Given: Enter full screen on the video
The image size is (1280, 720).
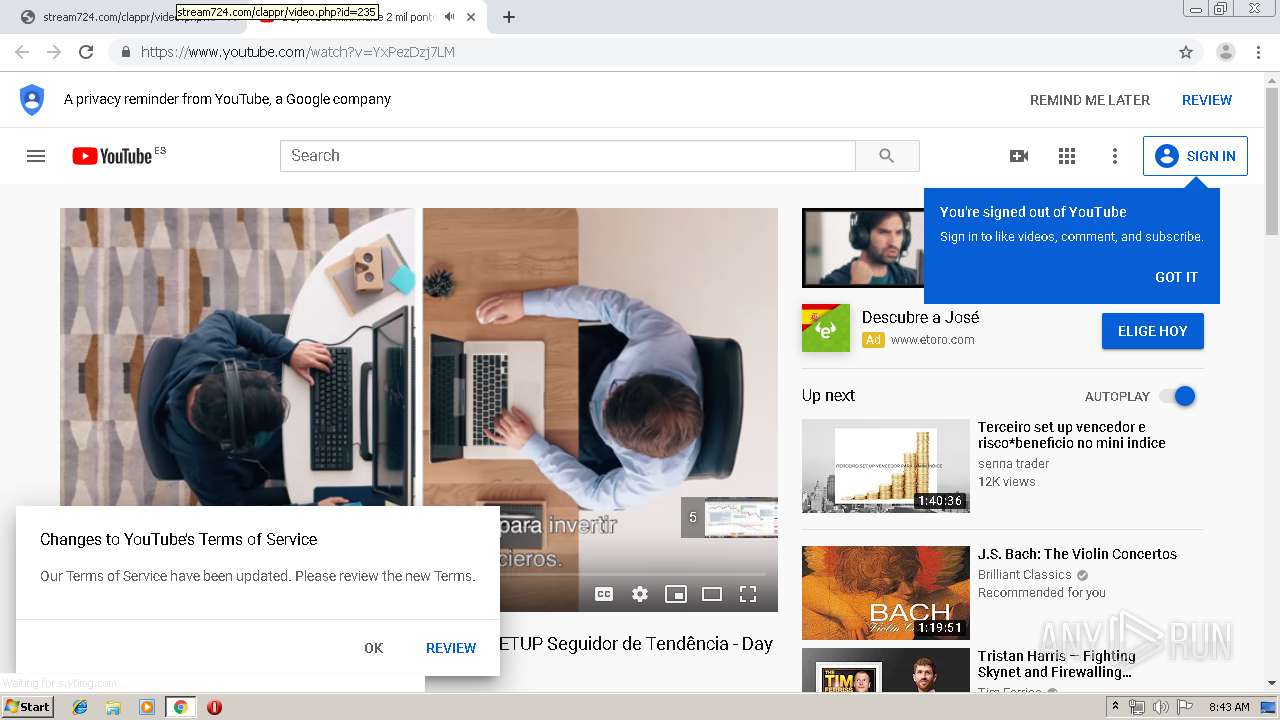Looking at the screenshot, I should [748, 594].
